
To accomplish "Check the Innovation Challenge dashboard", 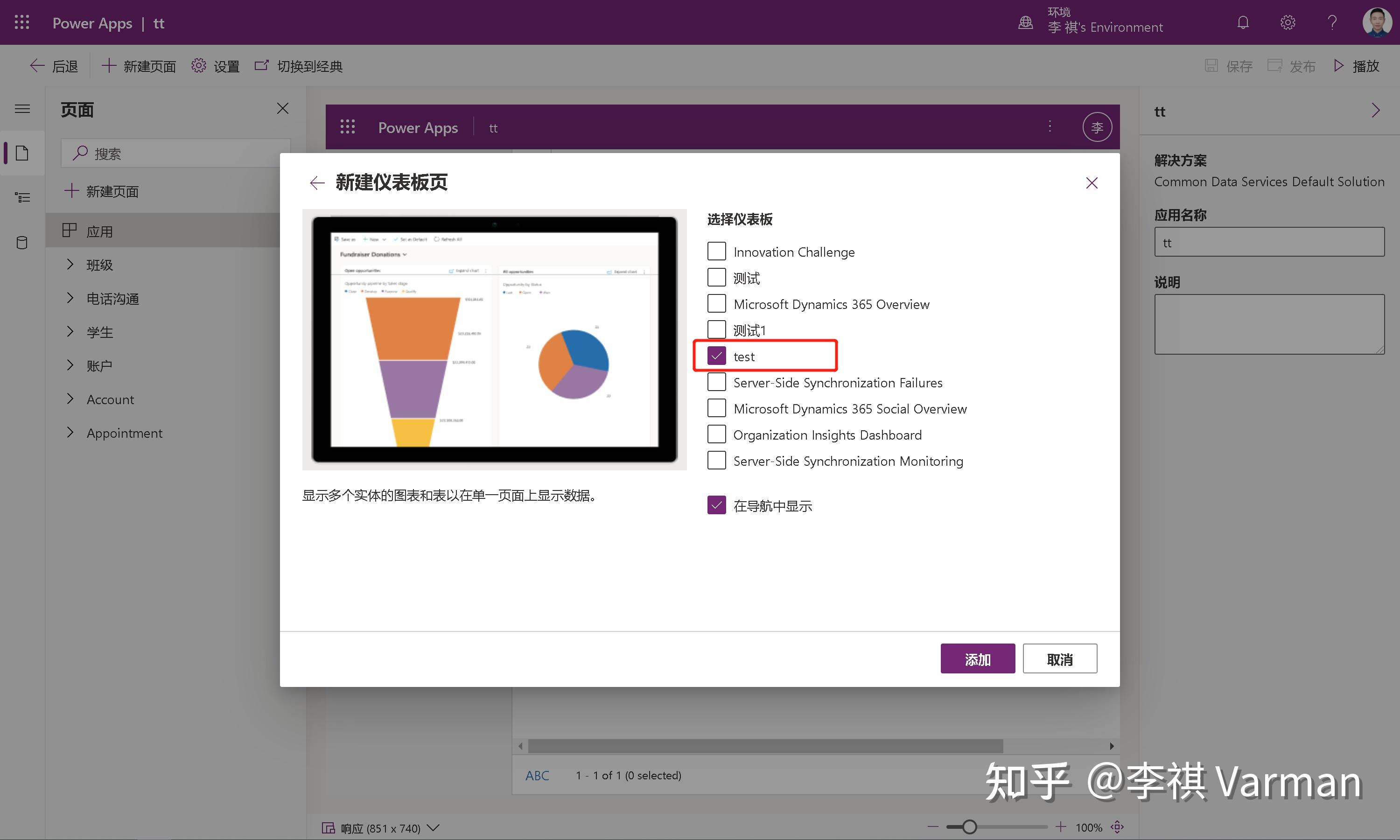I will 716,252.
